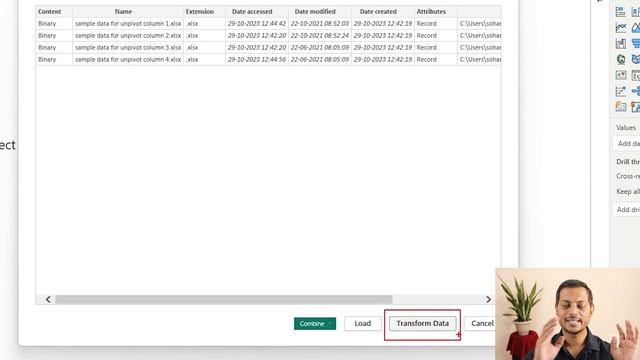Select 'sample data for unpivot column 2.xlsx' cell
The height and width of the screenshot is (360, 640).
click(128, 36)
